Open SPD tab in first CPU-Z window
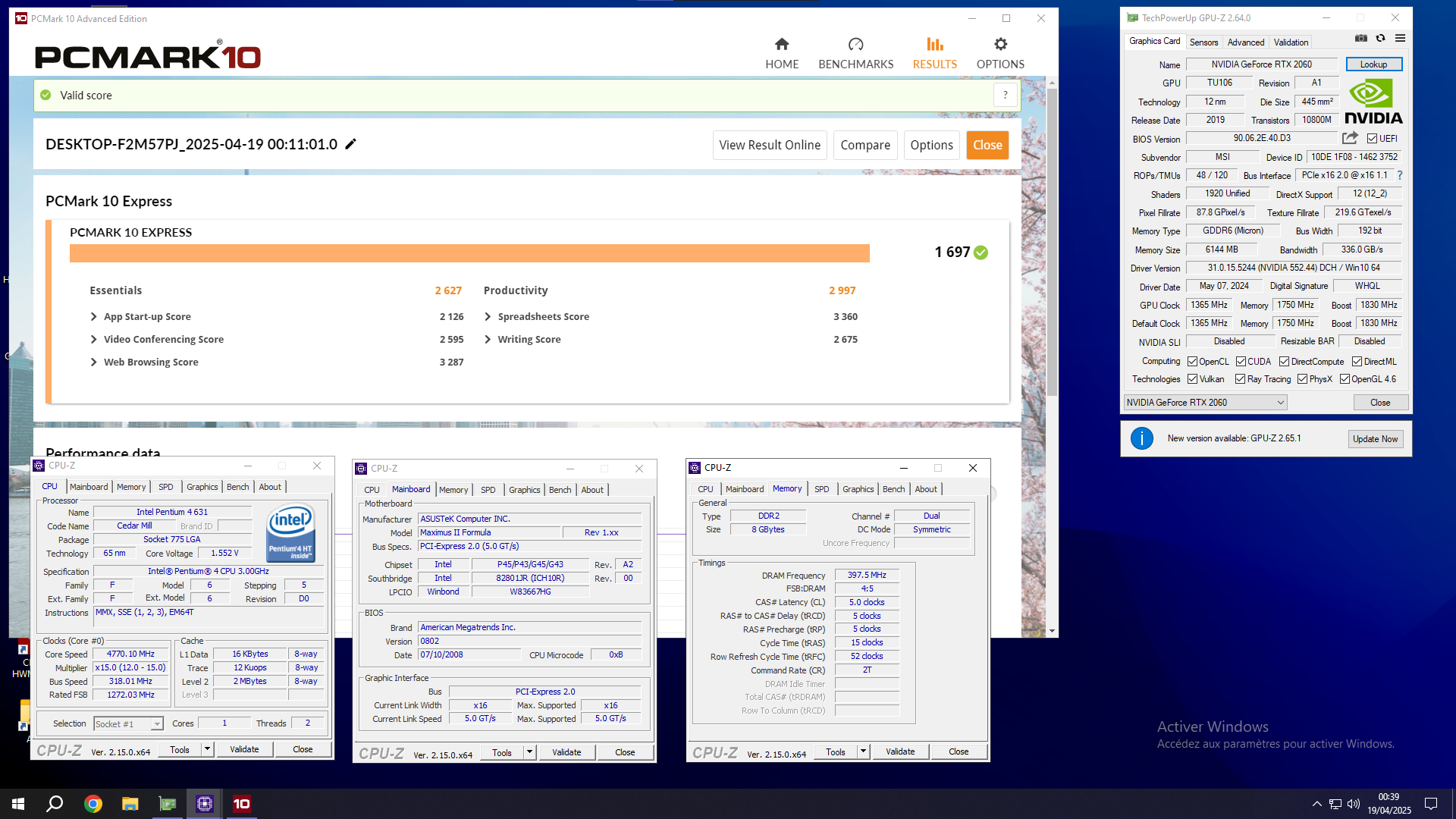The image size is (1456, 819). [166, 487]
